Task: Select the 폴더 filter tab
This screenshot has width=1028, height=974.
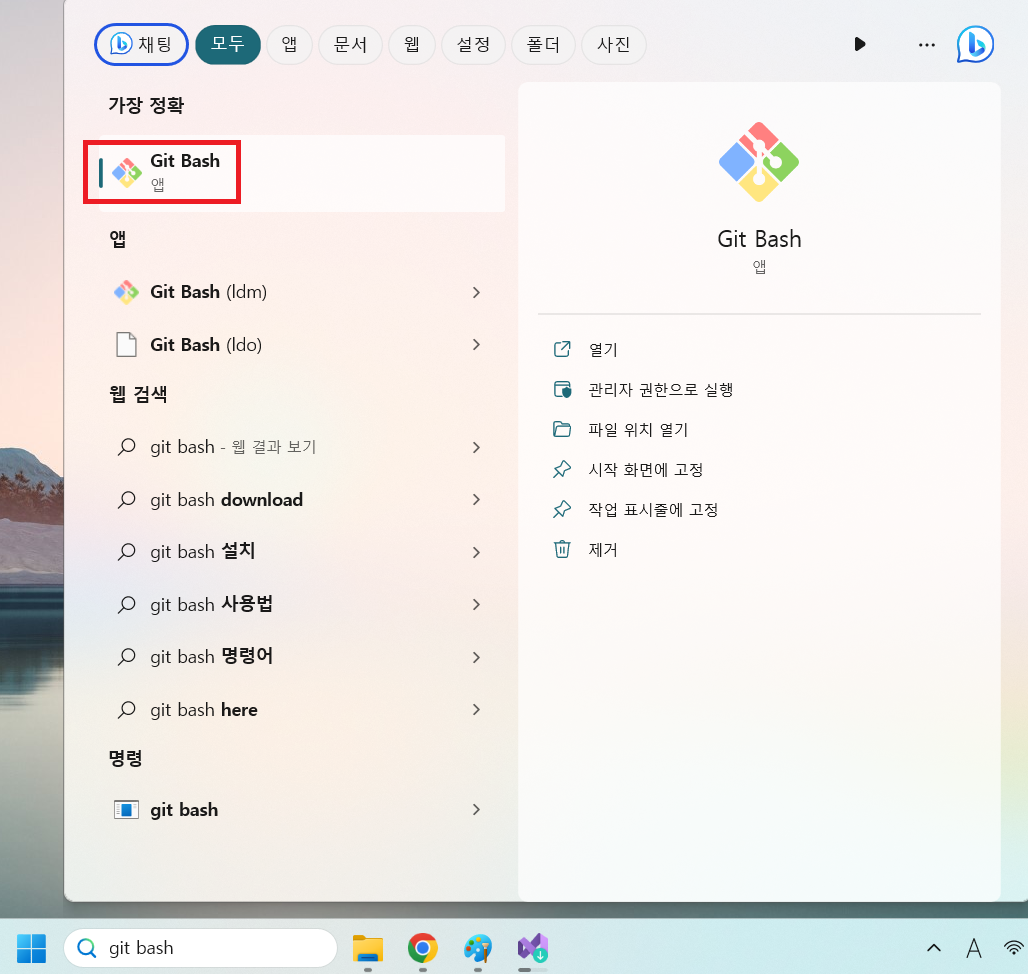Action: [544, 45]
